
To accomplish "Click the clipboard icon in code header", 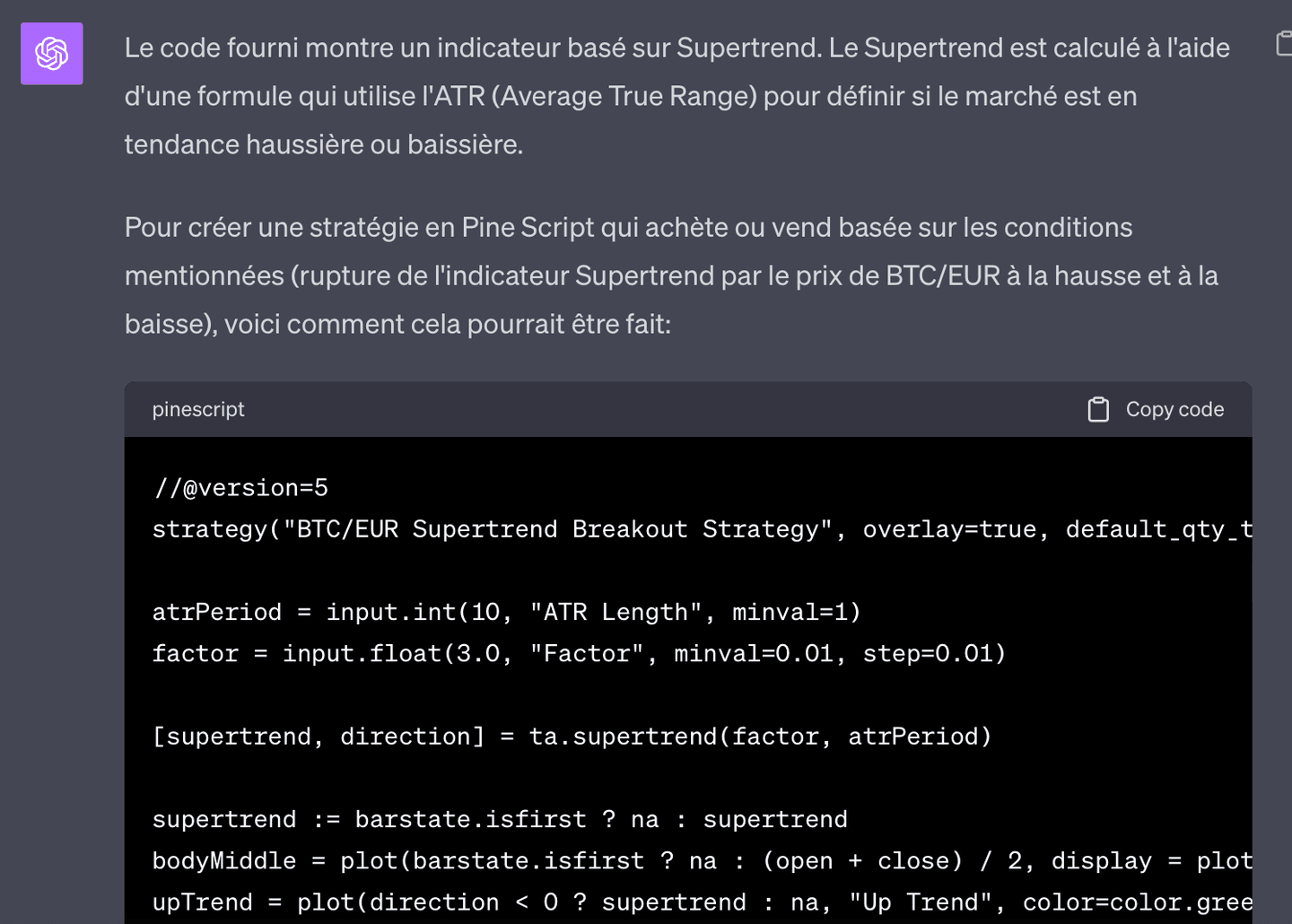I will click(1098, 409).
